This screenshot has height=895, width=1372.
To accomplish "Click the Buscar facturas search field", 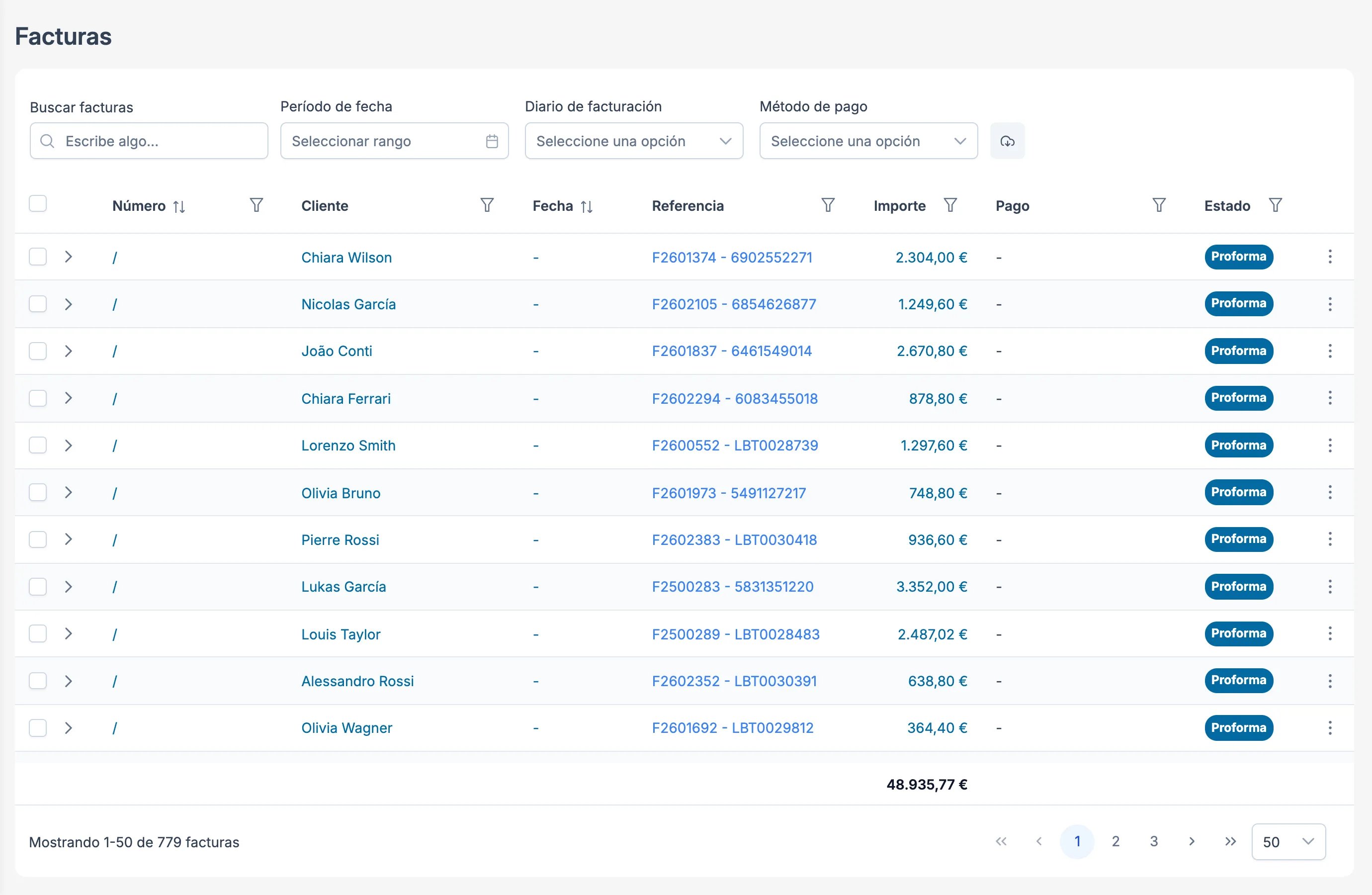I will (x=149, y=141).
